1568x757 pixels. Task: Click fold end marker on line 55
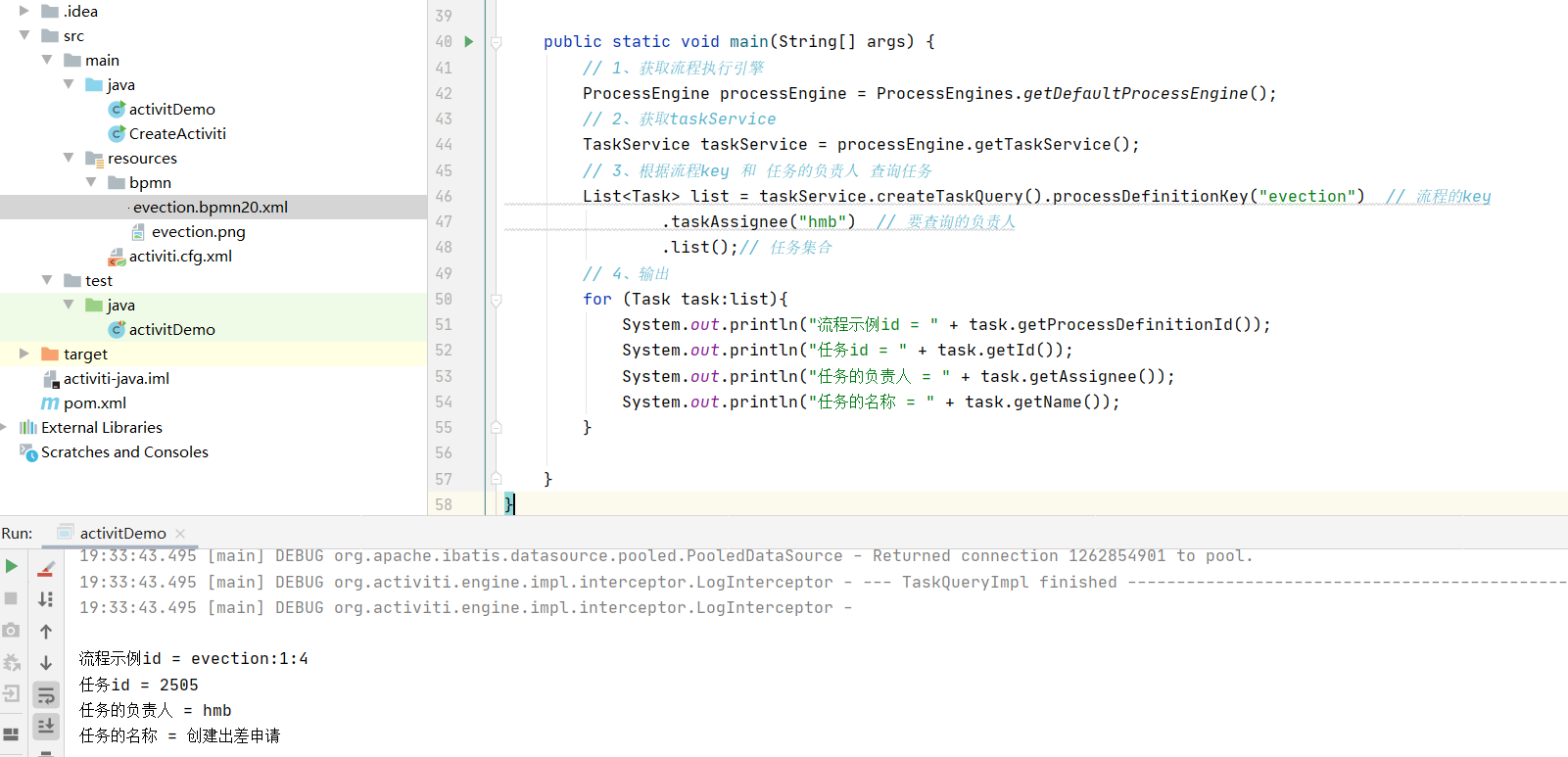click(497, 427)
